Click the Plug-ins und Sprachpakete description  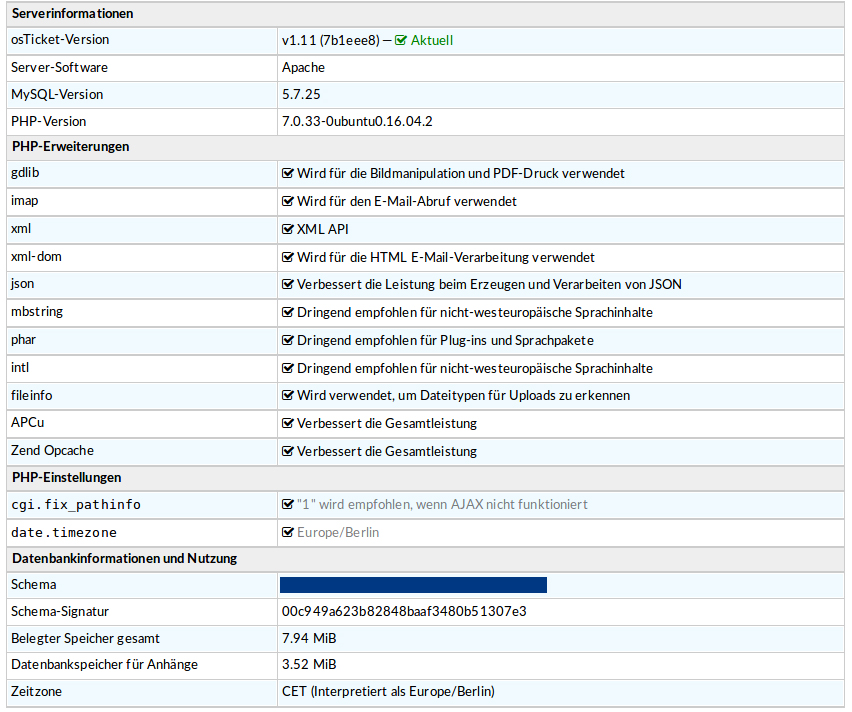tap(446, 340)
